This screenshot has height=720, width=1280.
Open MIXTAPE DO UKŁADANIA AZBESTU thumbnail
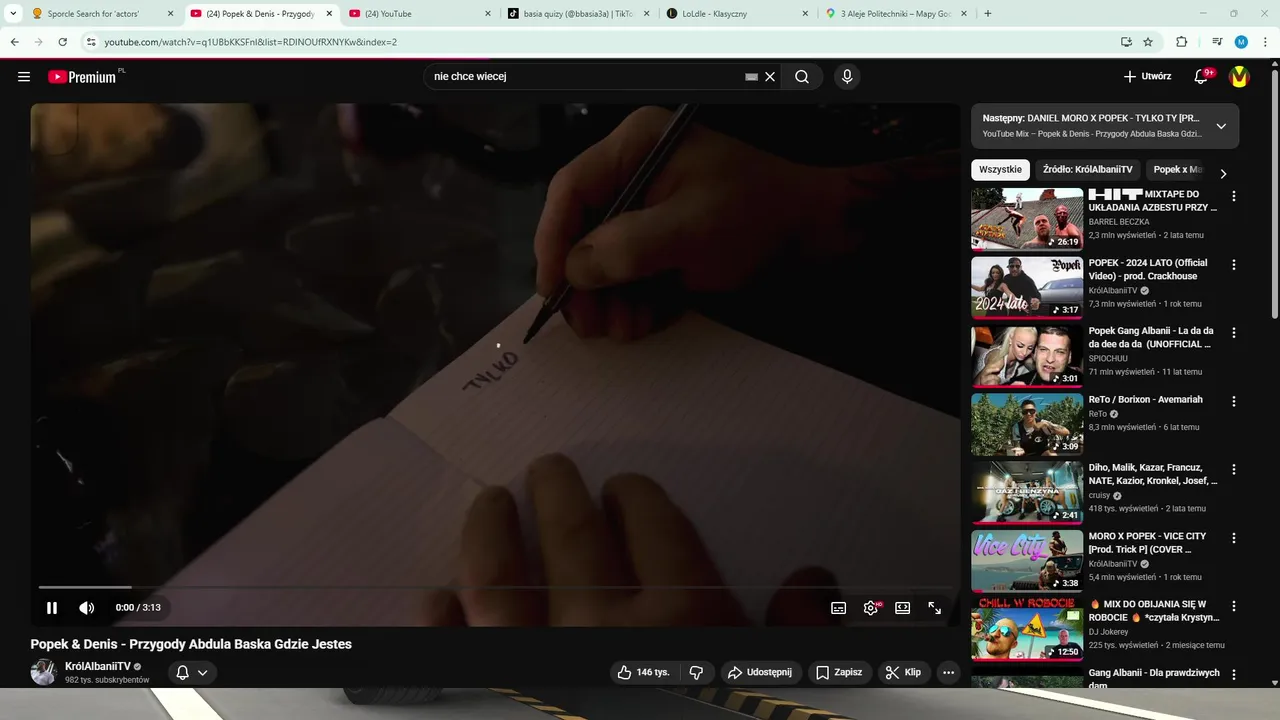pyautogui.click(x=1027, y=219)
